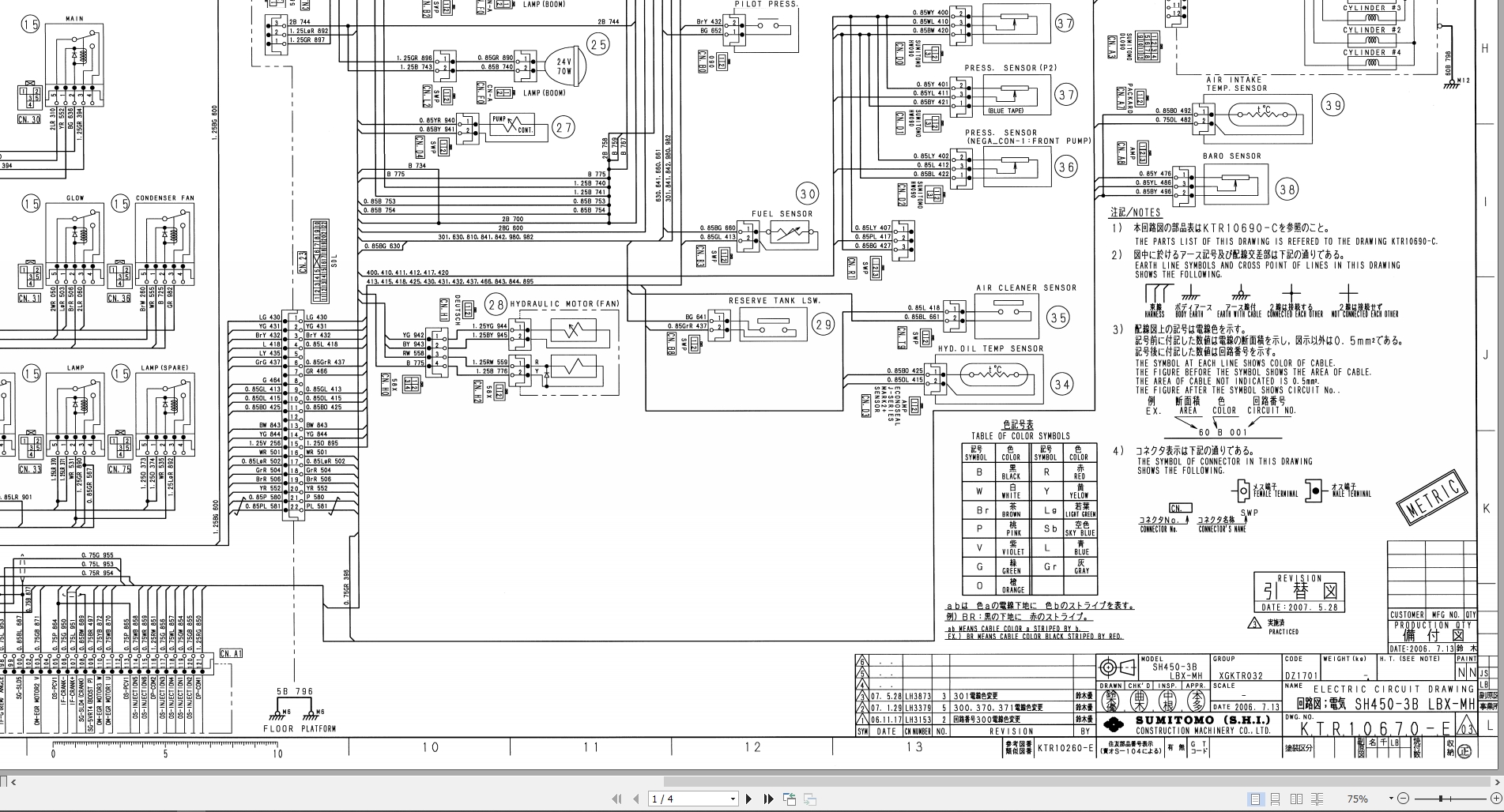
Task: Click the previous view icon
Action: coord(790,799)
